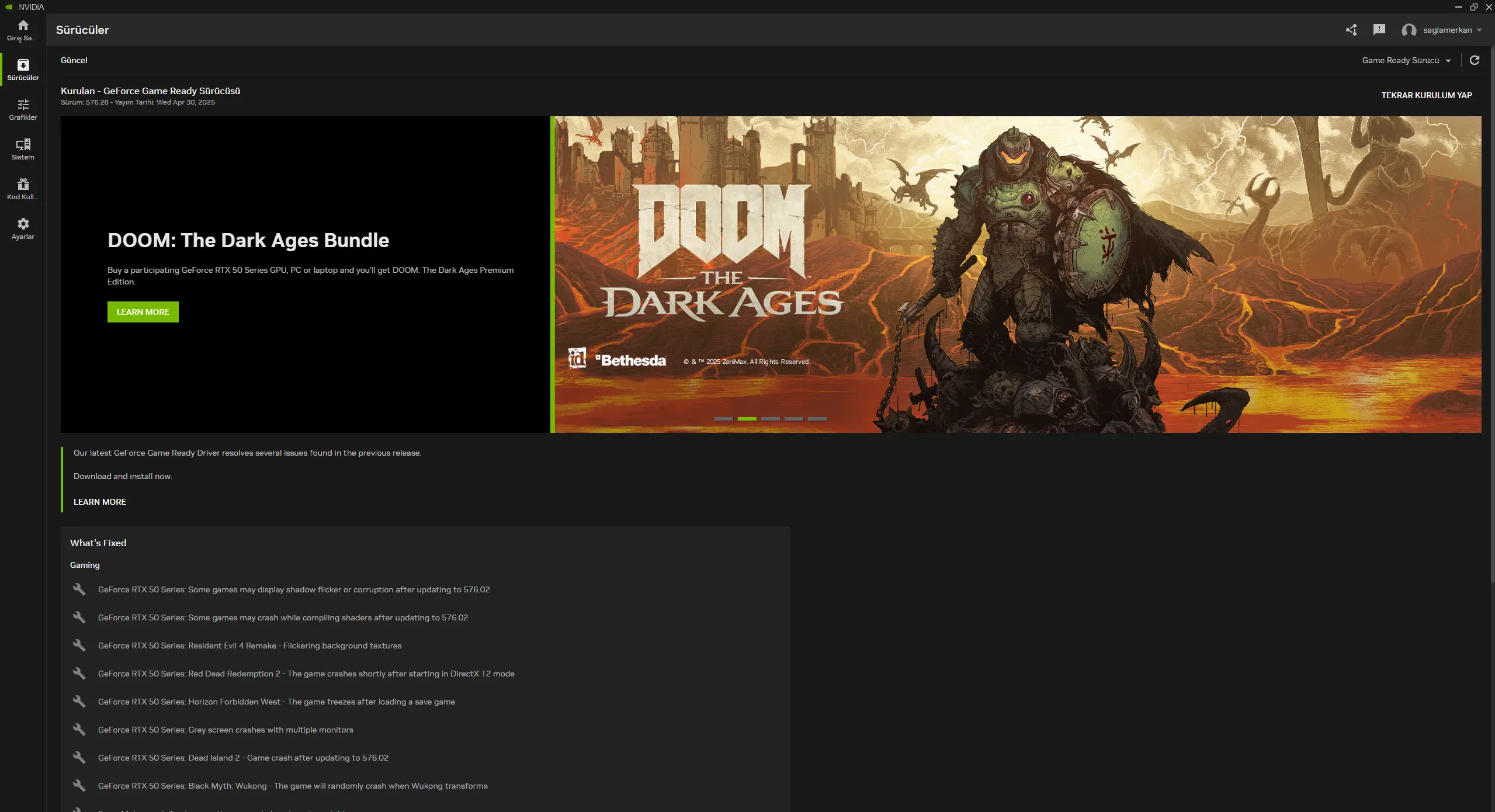Screen dimensions: 1495x812
Task: Select Dead Island 2 game crash text
Action: tap(244, 758)
